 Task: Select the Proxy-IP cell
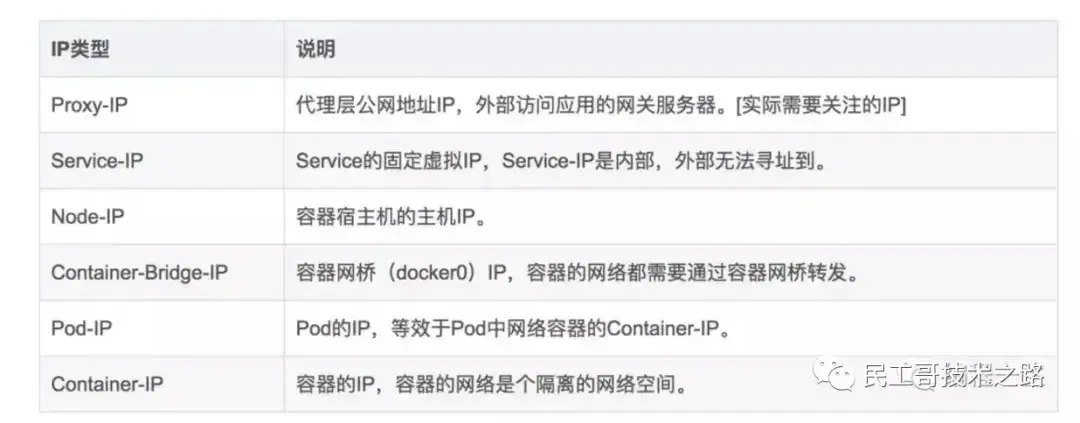[x=86, y=106]
